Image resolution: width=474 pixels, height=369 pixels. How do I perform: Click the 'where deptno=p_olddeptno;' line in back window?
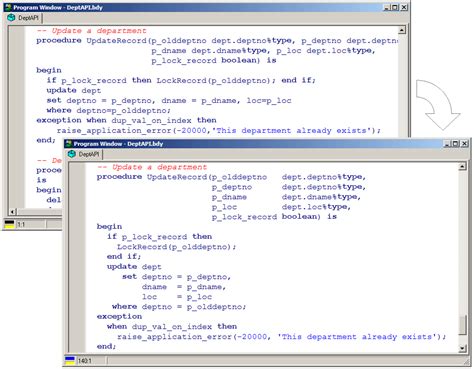click(108, 110)
